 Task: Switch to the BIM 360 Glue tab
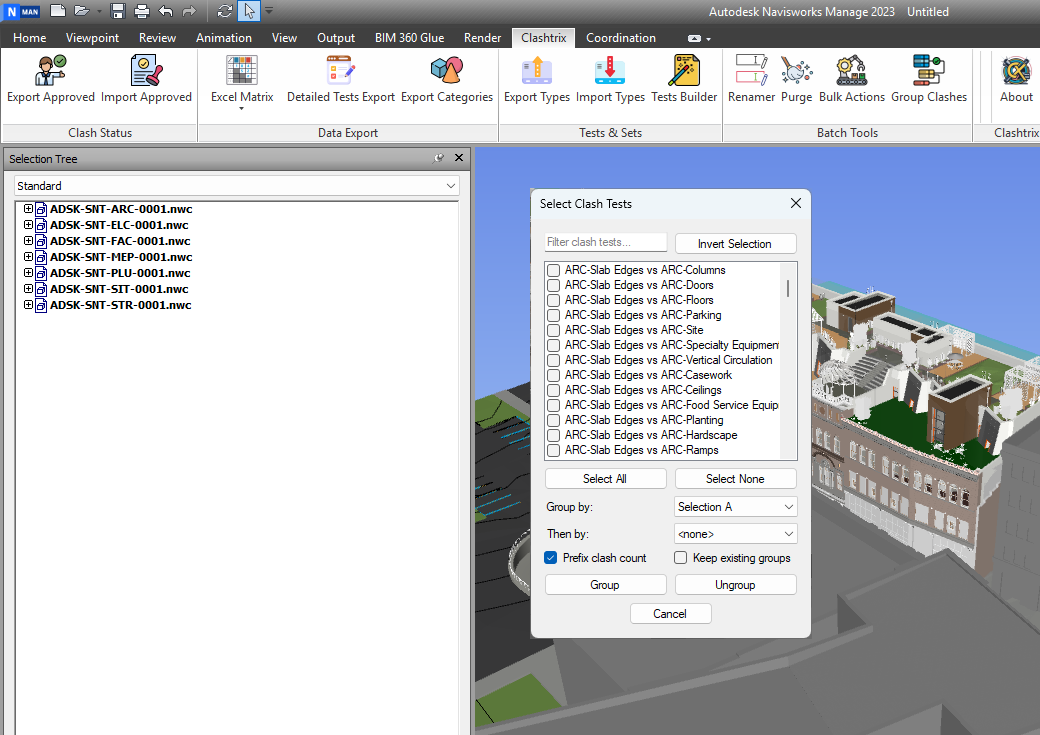click(409, 38)
